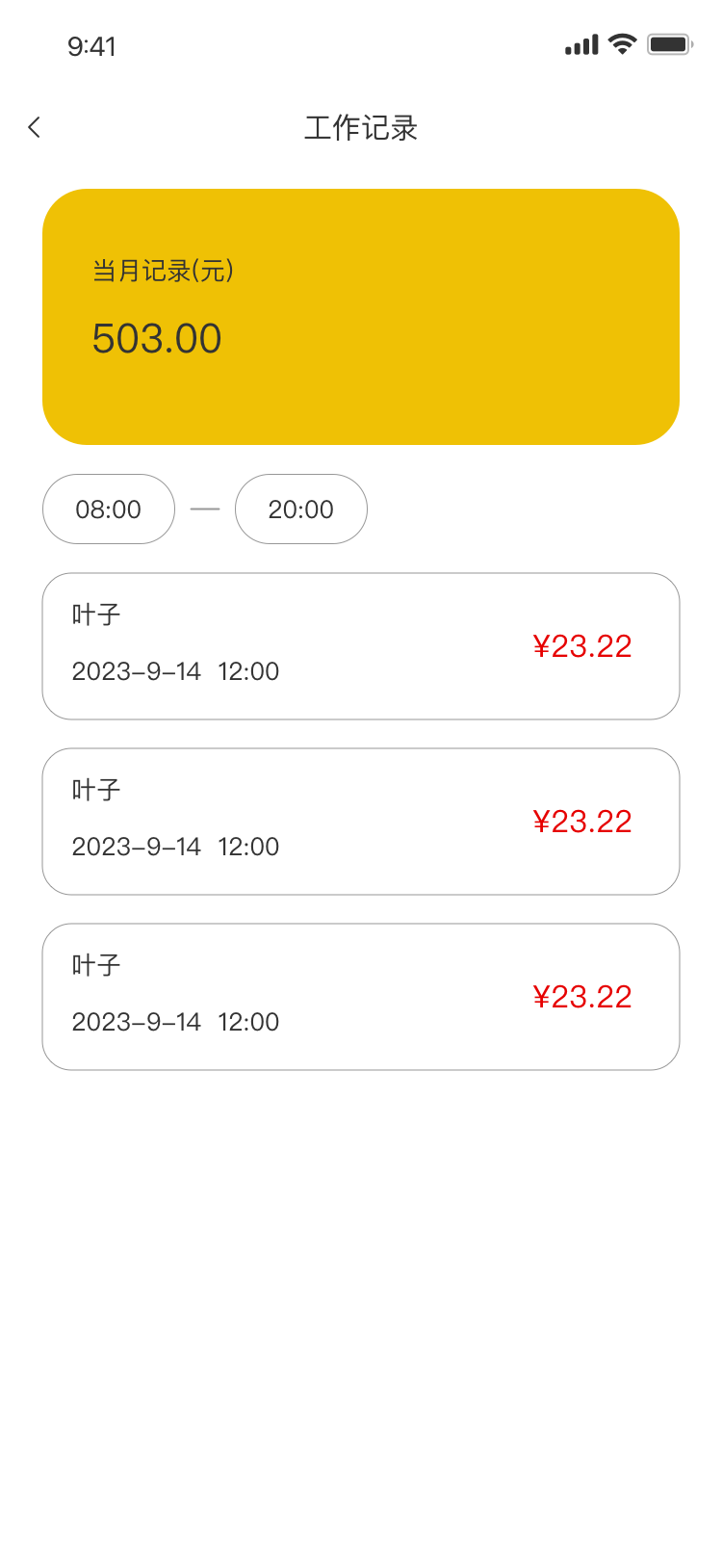Select the 503.00 monthly total amount
This screenshot has width=722, height=1568.
(157, 339)
